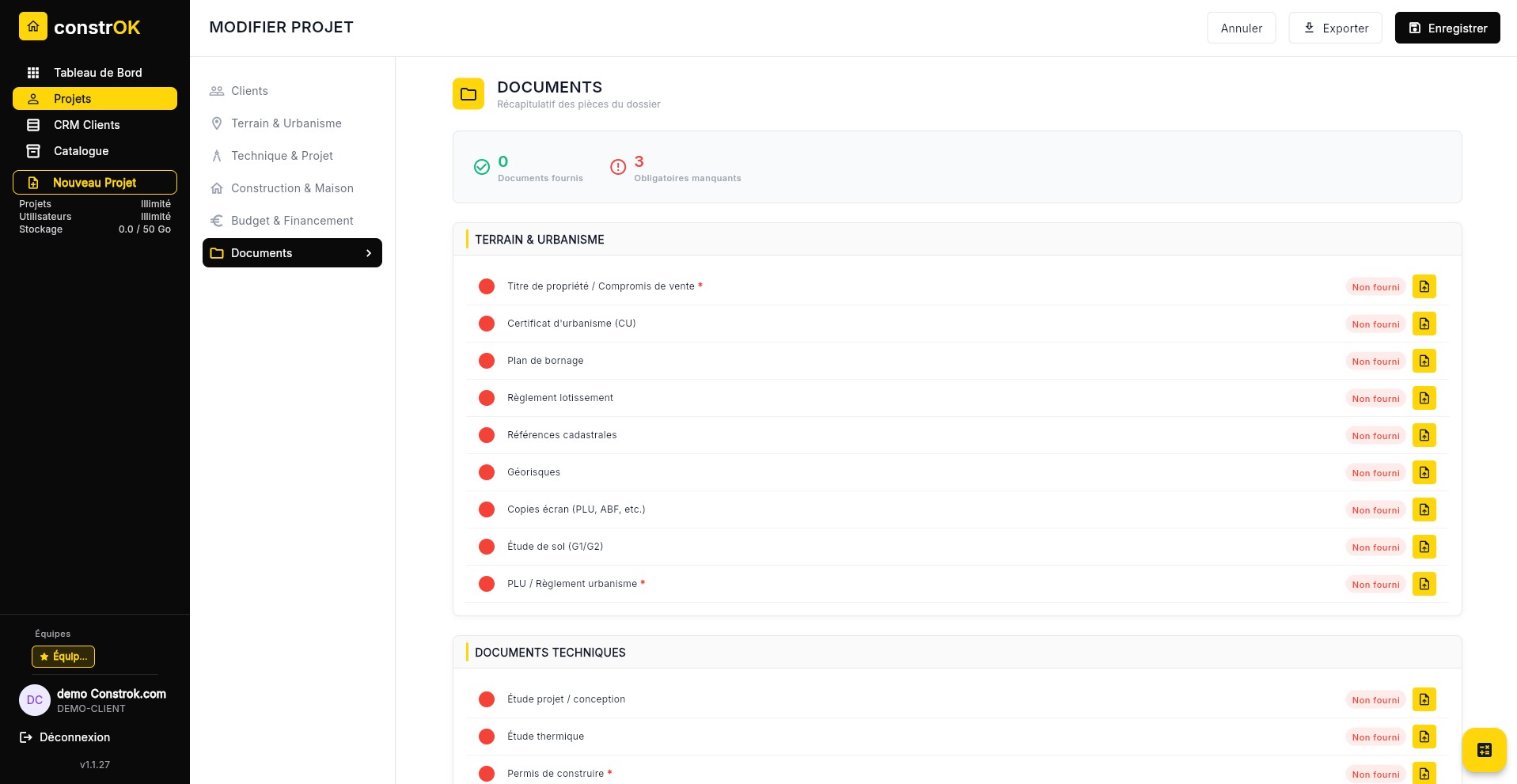The height and width of the screenshot is (784, 1517).
Task: Click the Enregistrer button
Action: coord(1447,28)
